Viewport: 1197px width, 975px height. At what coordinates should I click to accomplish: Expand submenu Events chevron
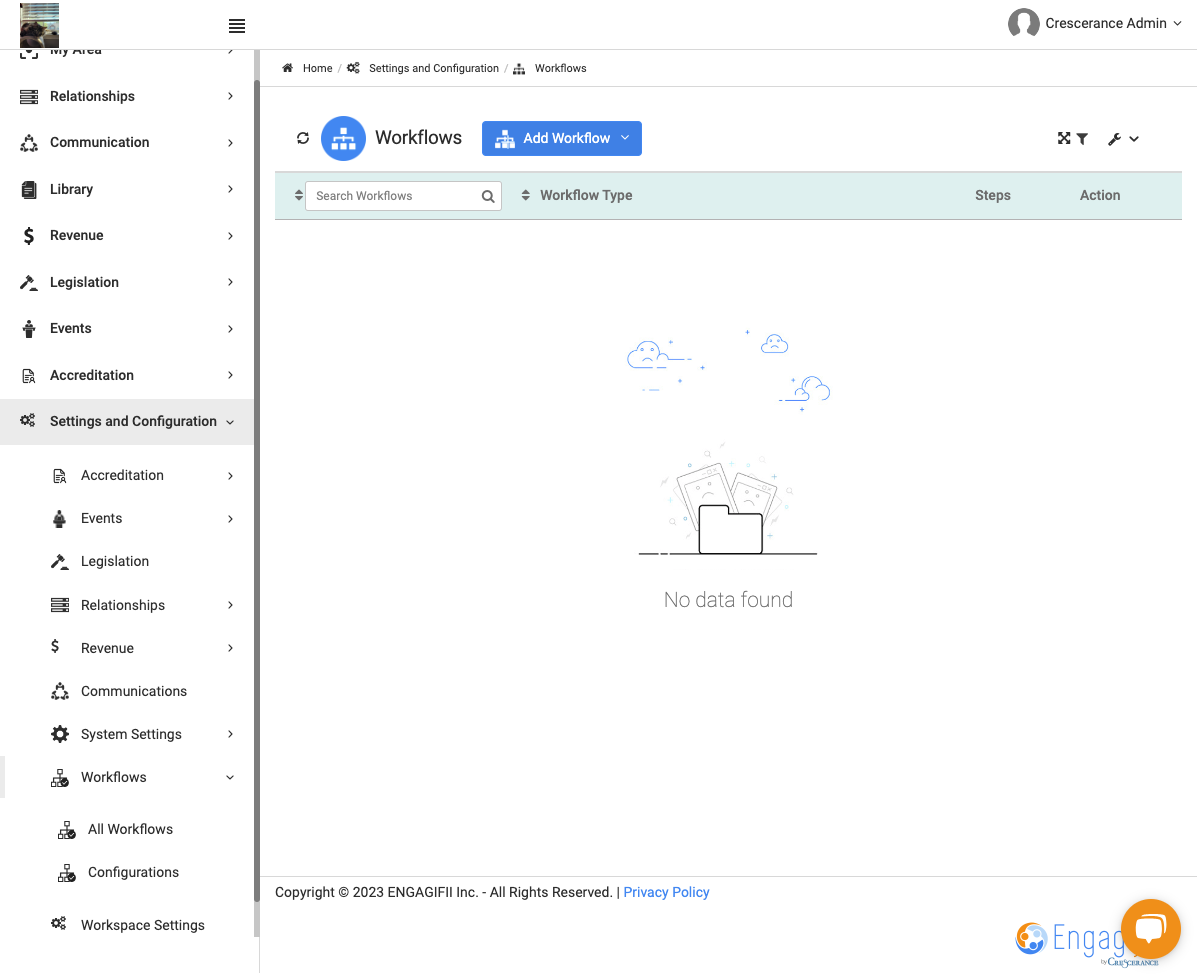(x=230, y=519)
